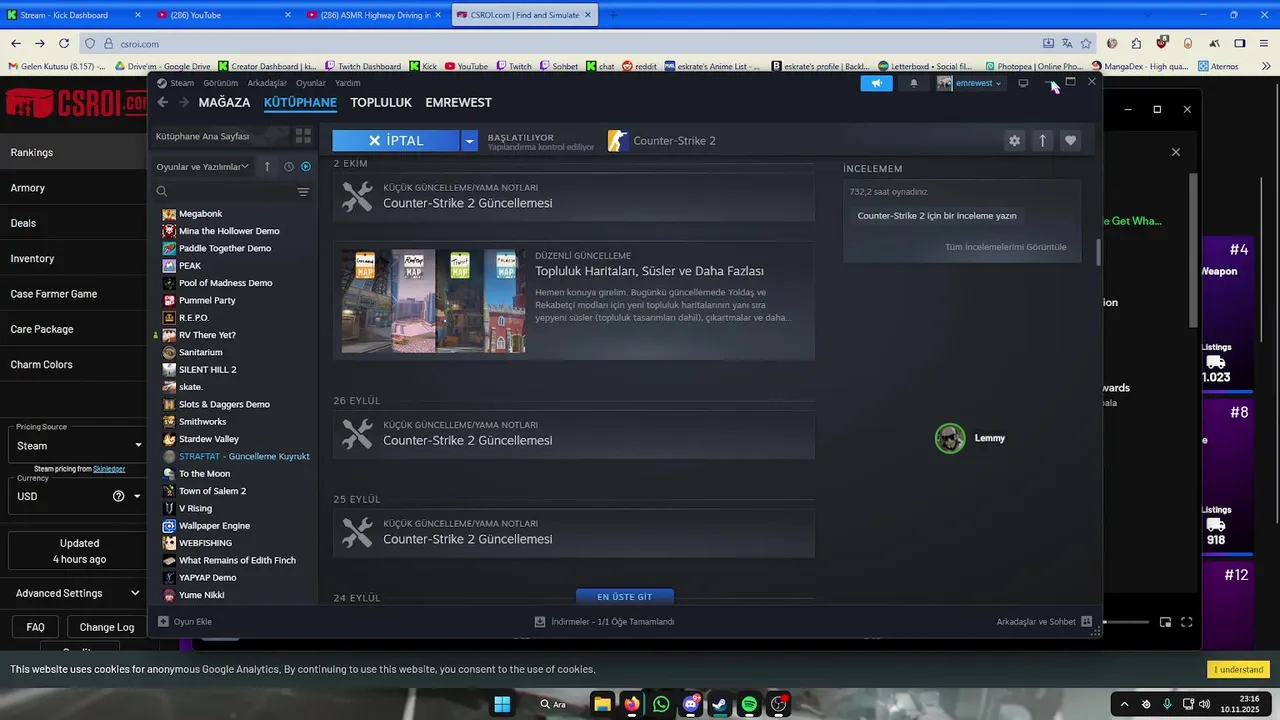1280x720 pixels.
Task: Open dropdown arrow next to İPTAL
Action: tap(469, 141)
